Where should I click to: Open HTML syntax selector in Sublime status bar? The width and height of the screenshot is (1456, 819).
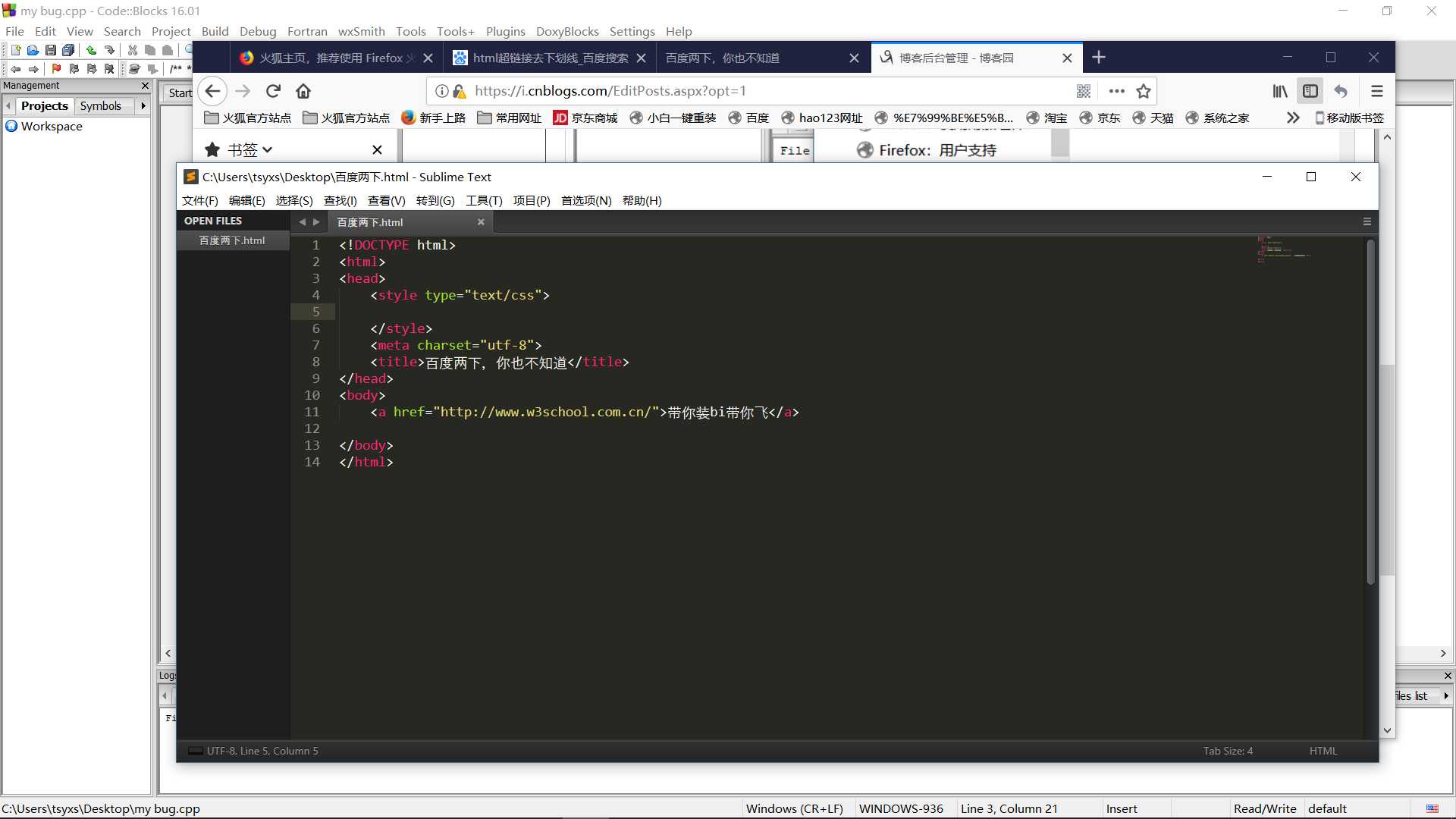click(1323, 751)
